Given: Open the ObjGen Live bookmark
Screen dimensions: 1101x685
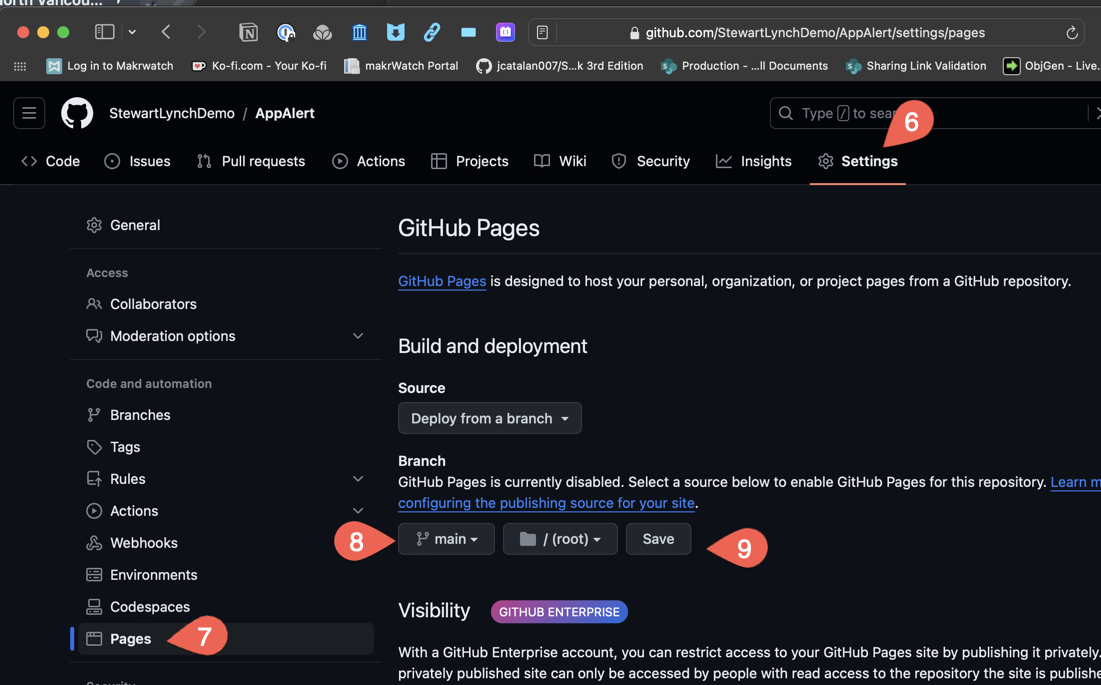Looking at the screenshot, I should tap(1051, 66).
